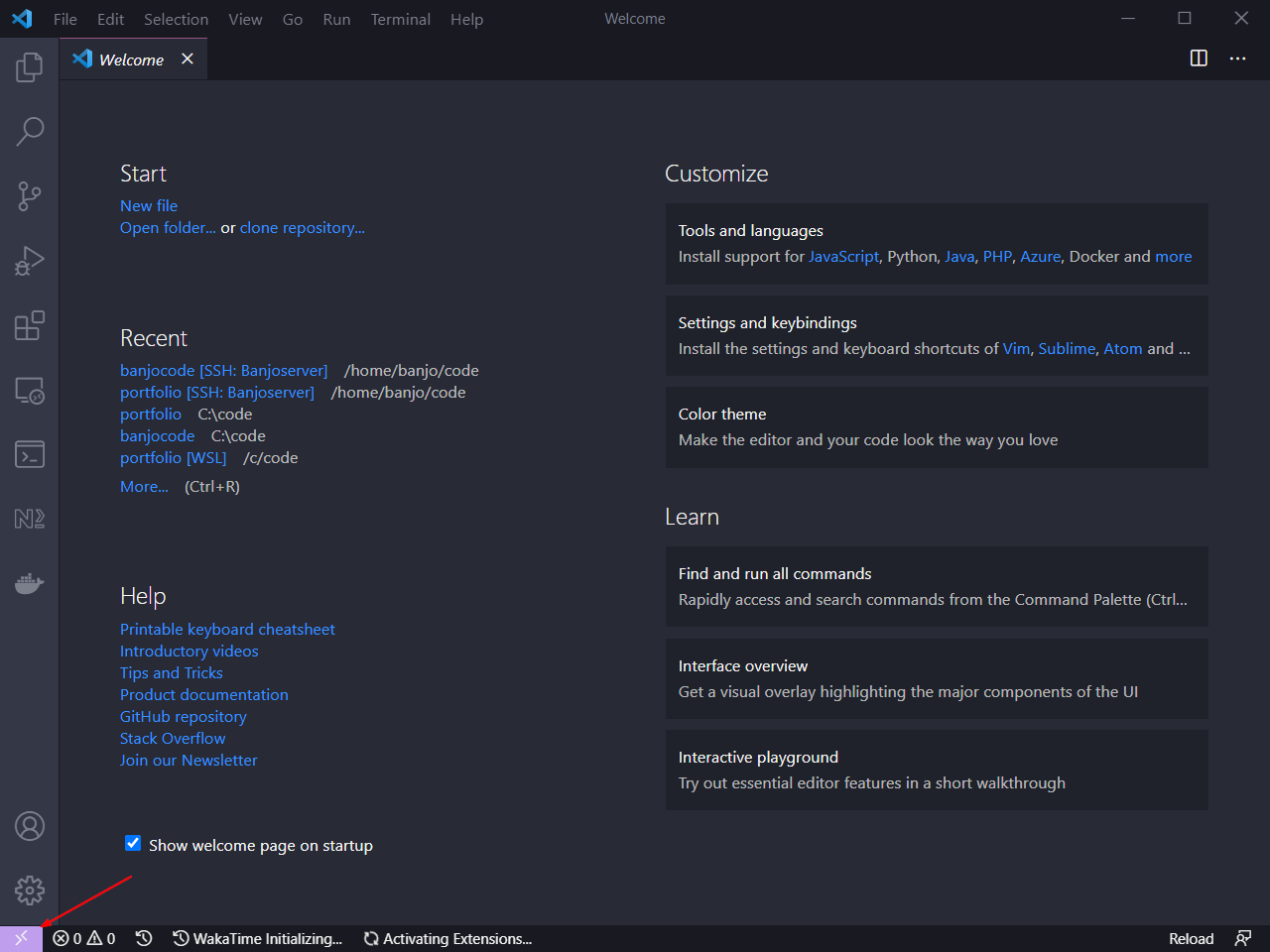The width and height of the screenshot is (1270, 952).
Task: Open the Source Control view
Action: 30,196
